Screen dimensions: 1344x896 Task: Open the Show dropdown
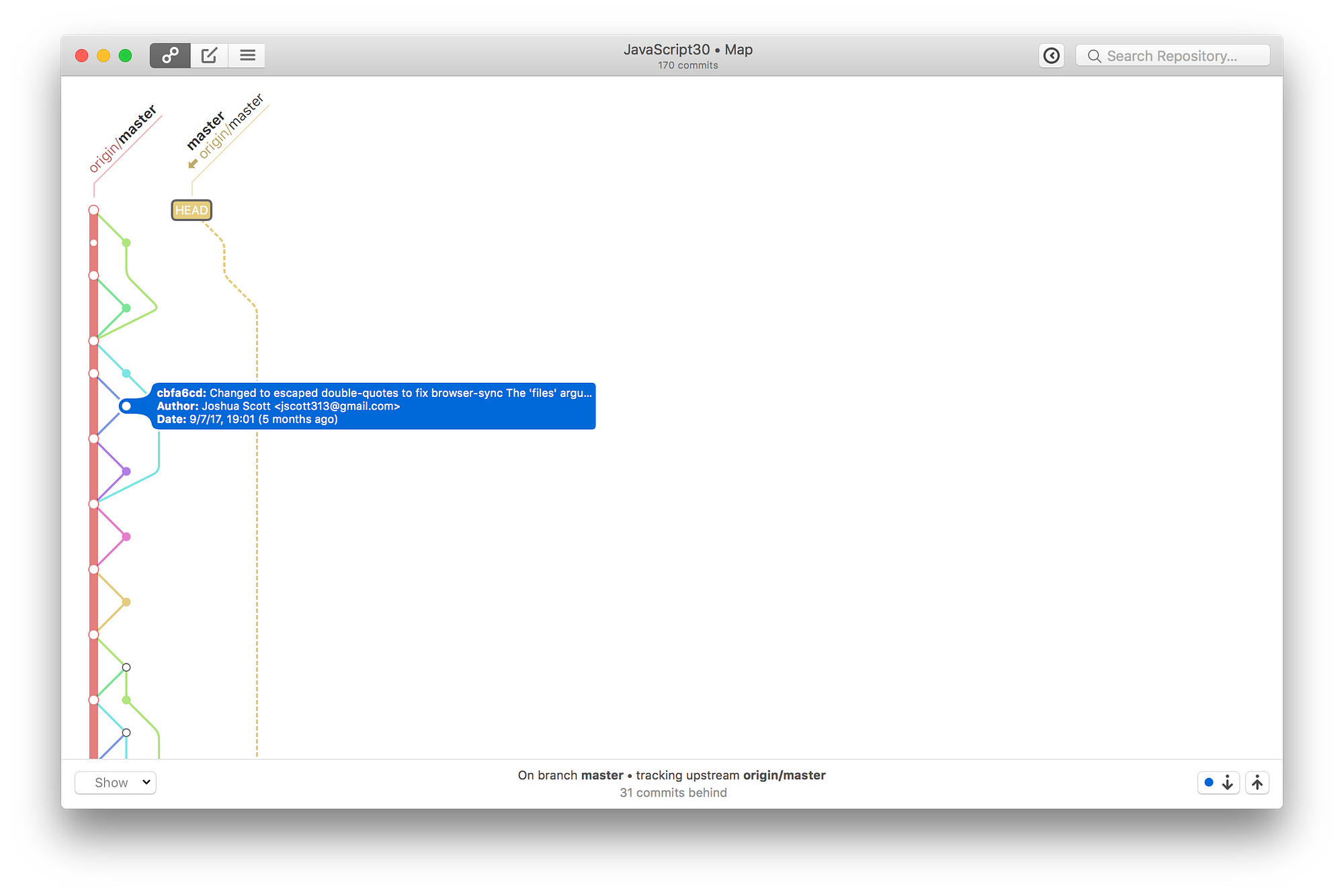pos(116,782)
